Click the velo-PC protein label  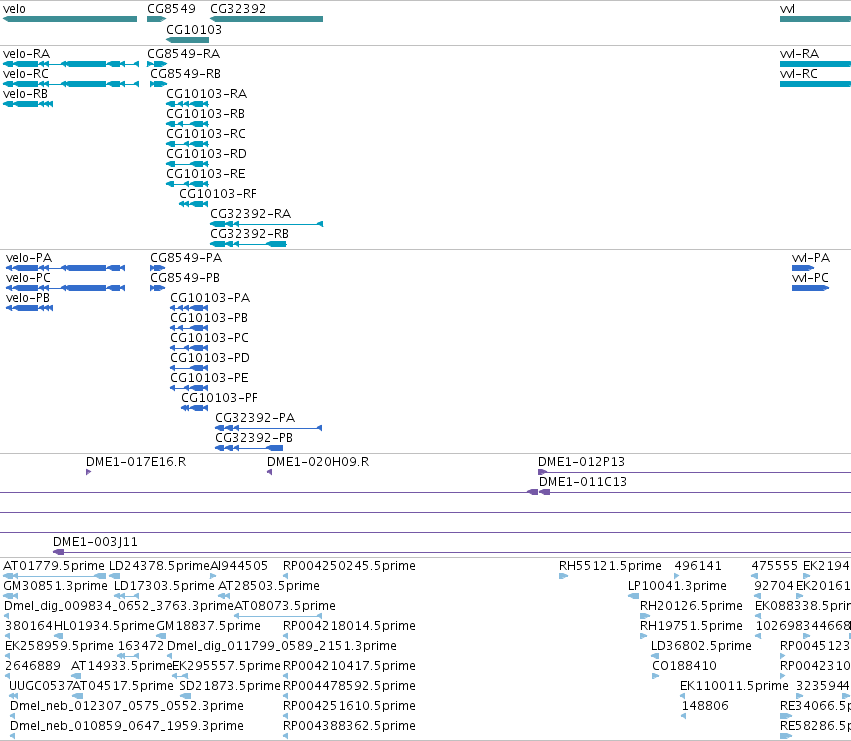pos(28,278)
